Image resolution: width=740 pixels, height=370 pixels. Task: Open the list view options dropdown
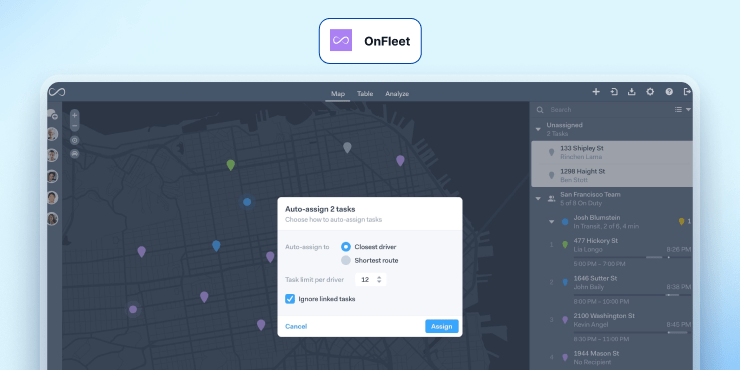pyautogui.click(x=683, y=109)
